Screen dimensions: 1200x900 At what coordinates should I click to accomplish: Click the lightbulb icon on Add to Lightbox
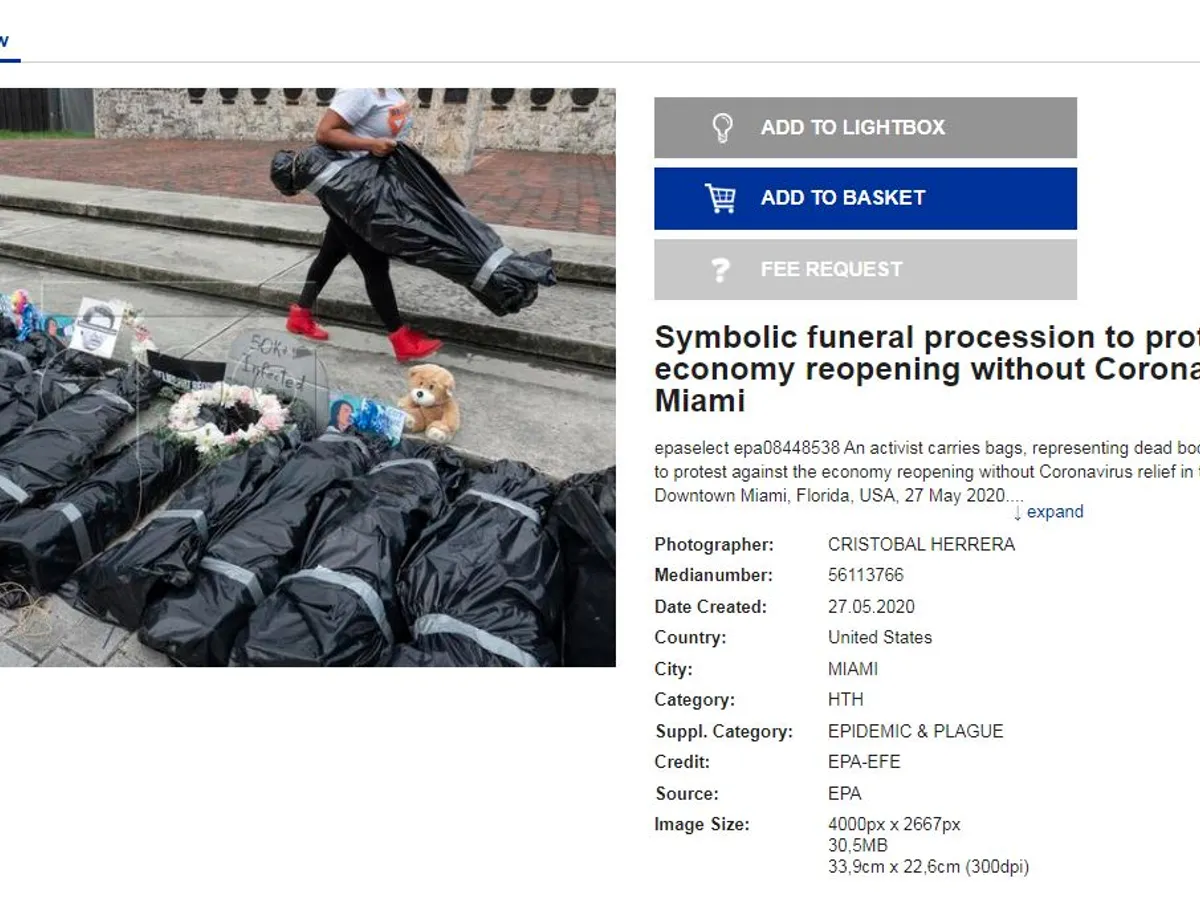pos(721,127)
